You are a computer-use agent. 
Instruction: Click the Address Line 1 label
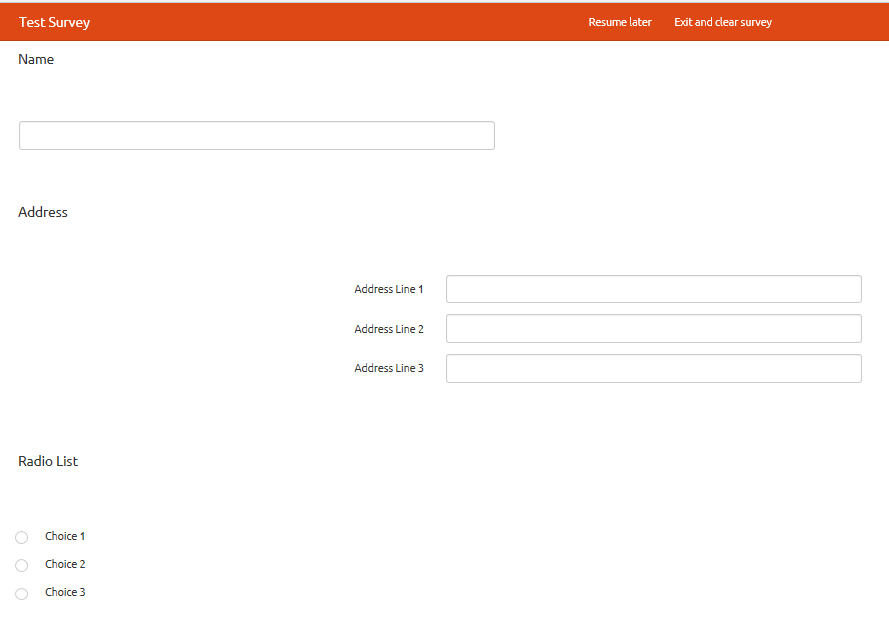[x=388, y=289]
